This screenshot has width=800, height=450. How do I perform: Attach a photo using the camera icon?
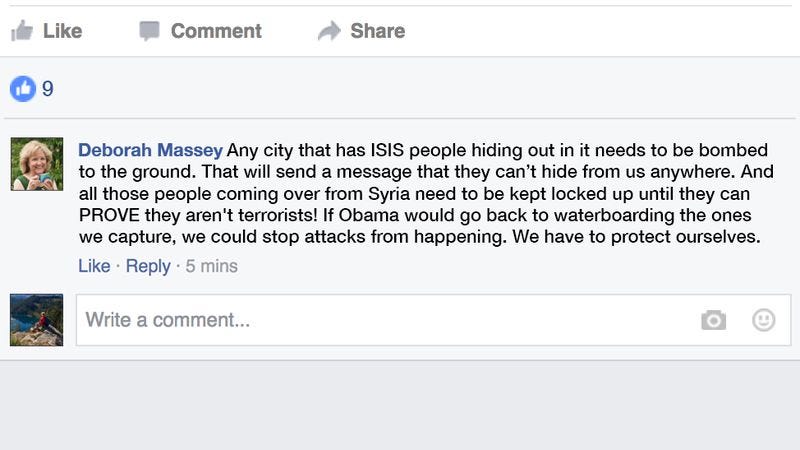coord(713,320)
